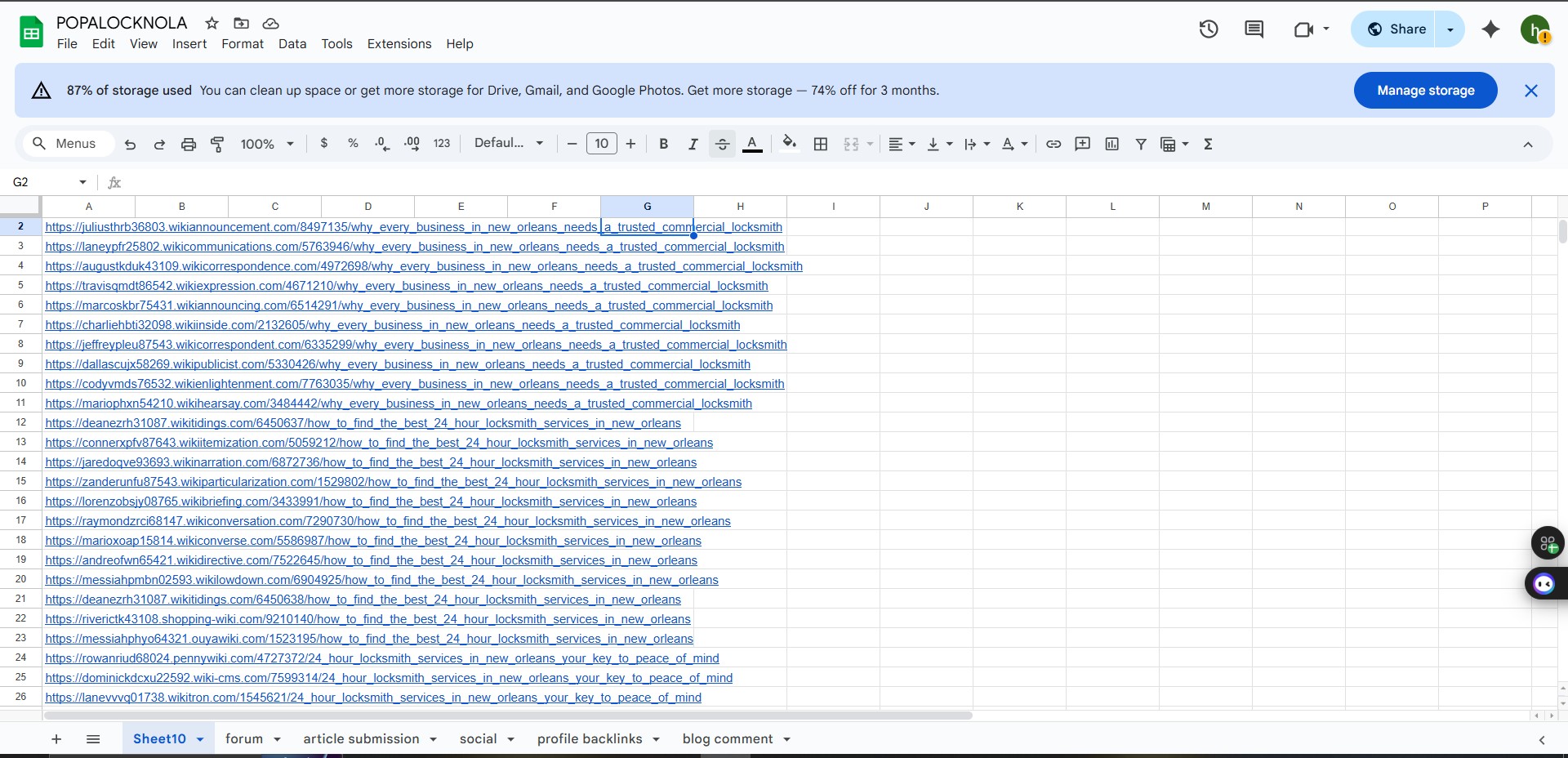Image resolution: width=1568 pixels, height=758 pixels.
Task: Switch to the profile backlinks sheet tab
Action: [590, 738]
